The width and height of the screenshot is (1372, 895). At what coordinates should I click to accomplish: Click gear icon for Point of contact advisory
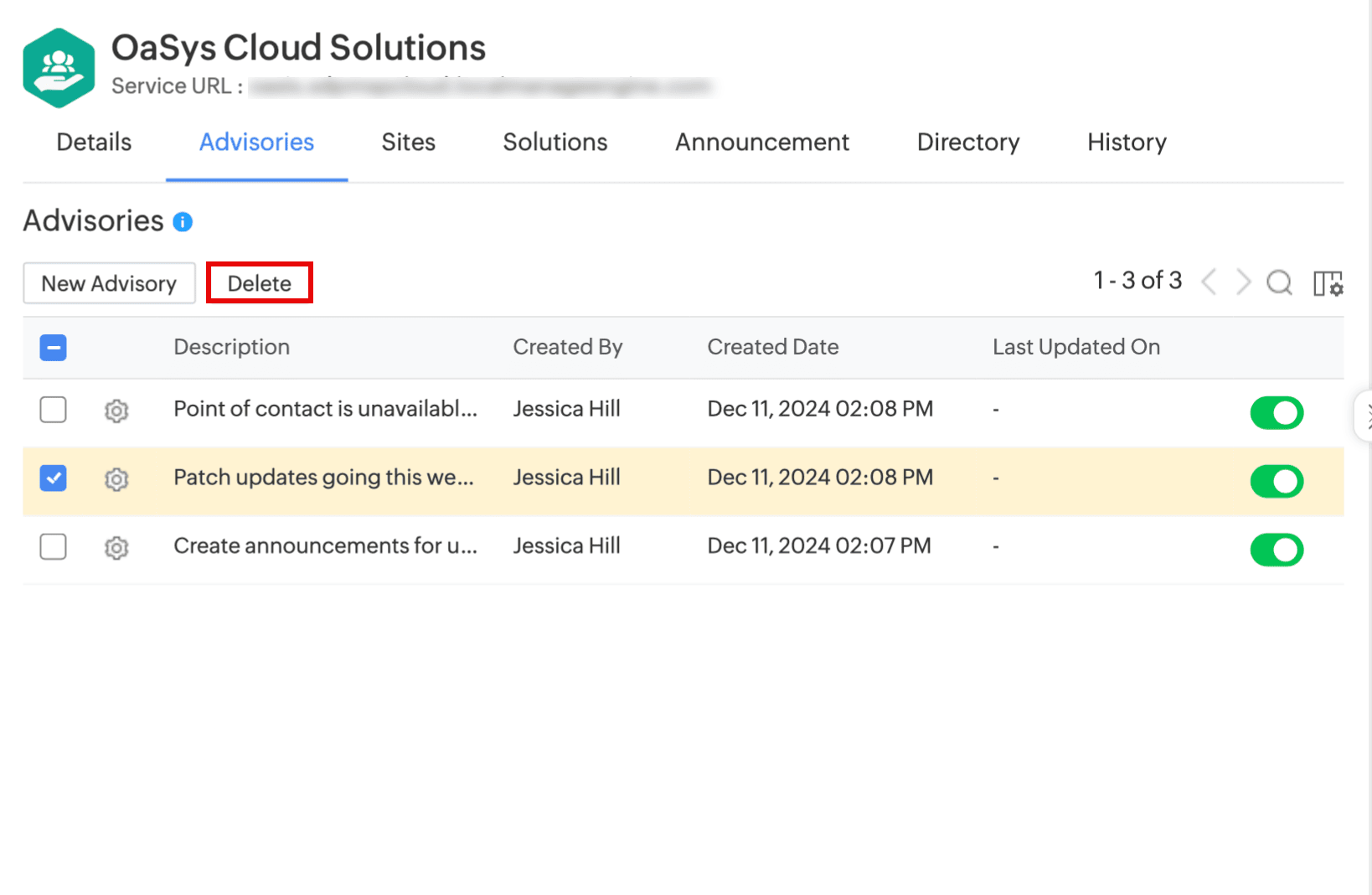(x=116, y=411)
